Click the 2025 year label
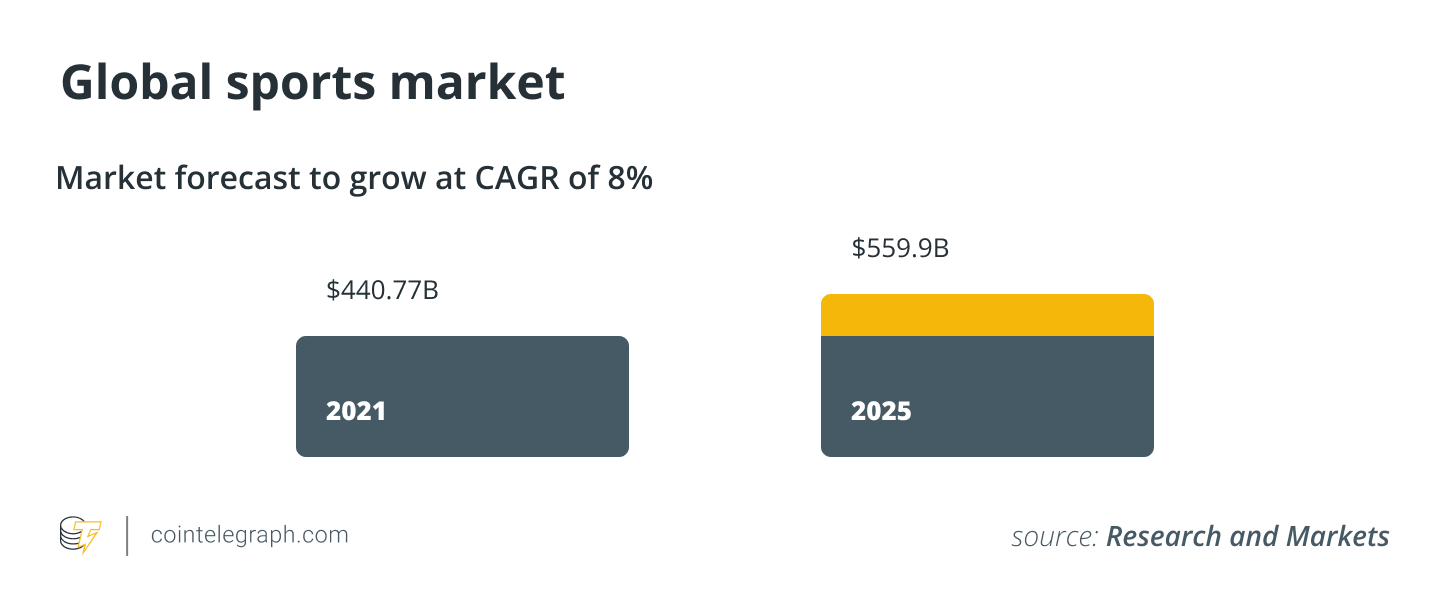The height and width of the screenshot is (616, 1450). point(881,411)
